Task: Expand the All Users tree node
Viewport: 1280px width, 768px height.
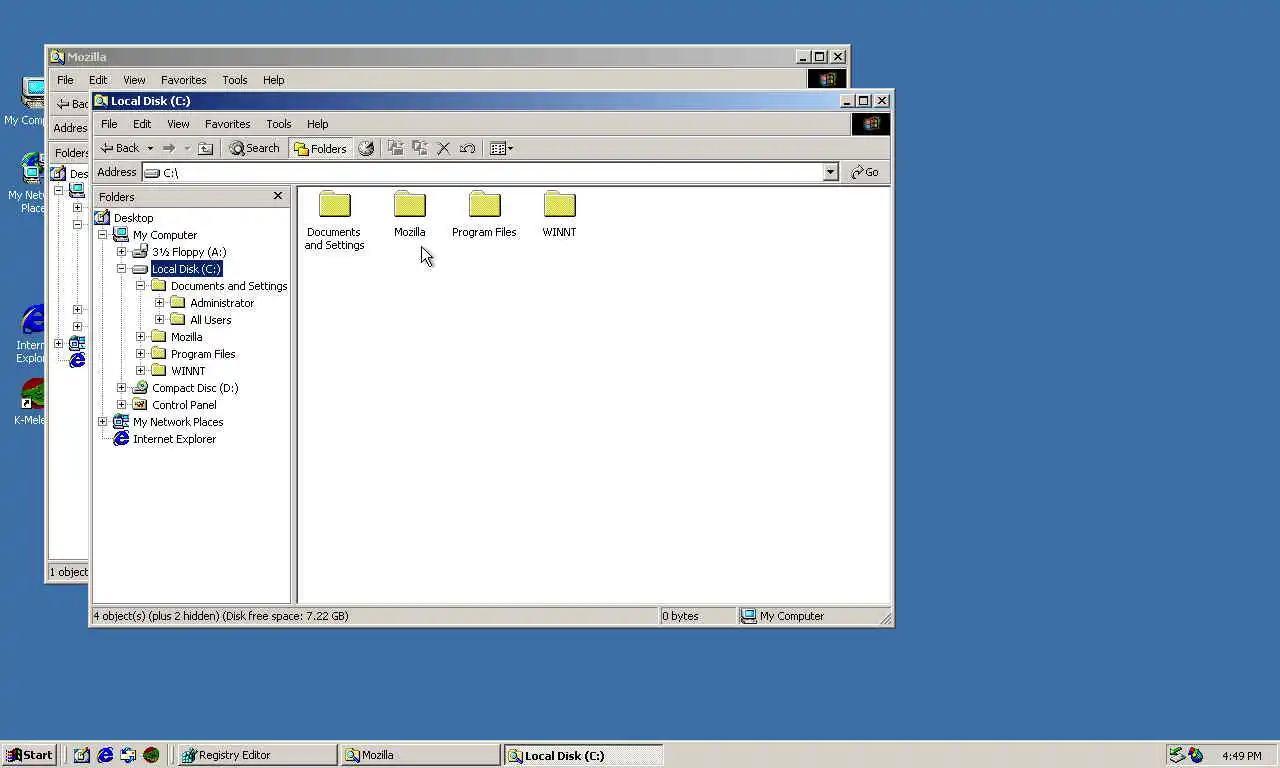Action: click(159, 320)
